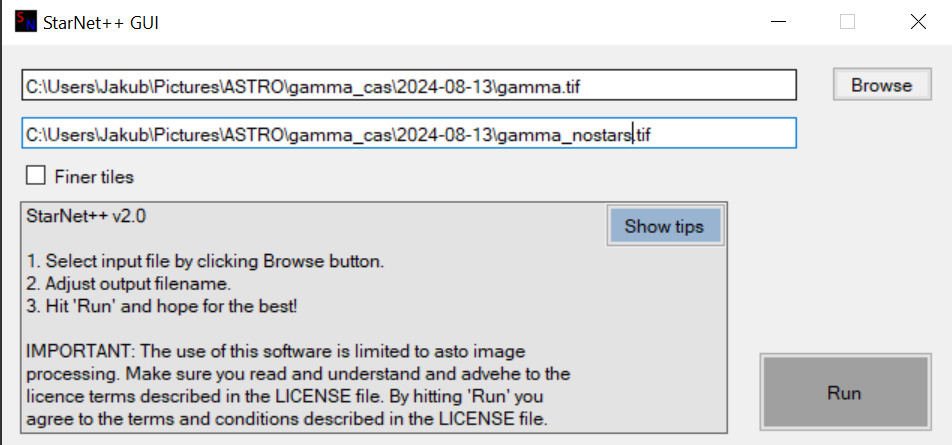Focus the output path field gamma_nostars.tif
Image resolution: width=952 pixels, height=445 pixels.
click(x=409, y=134)
